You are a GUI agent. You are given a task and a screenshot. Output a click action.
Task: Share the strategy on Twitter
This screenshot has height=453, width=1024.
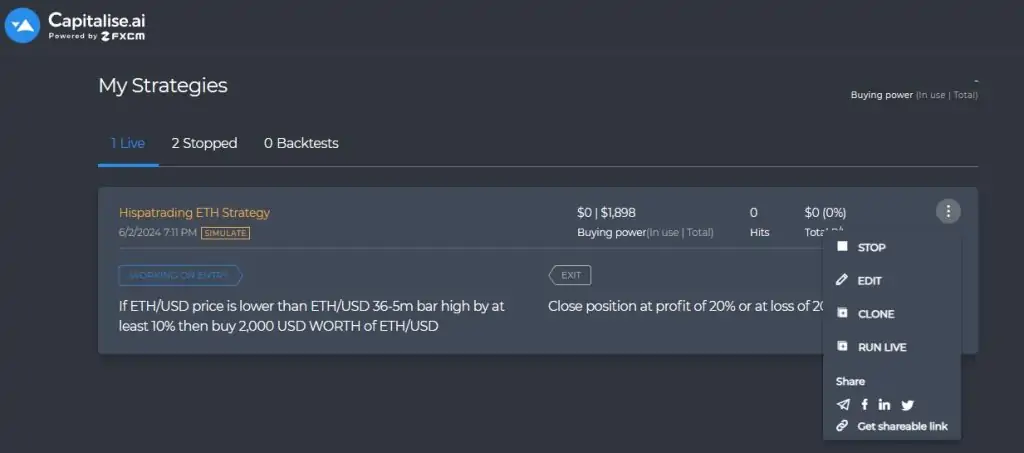tap(907, 405)
